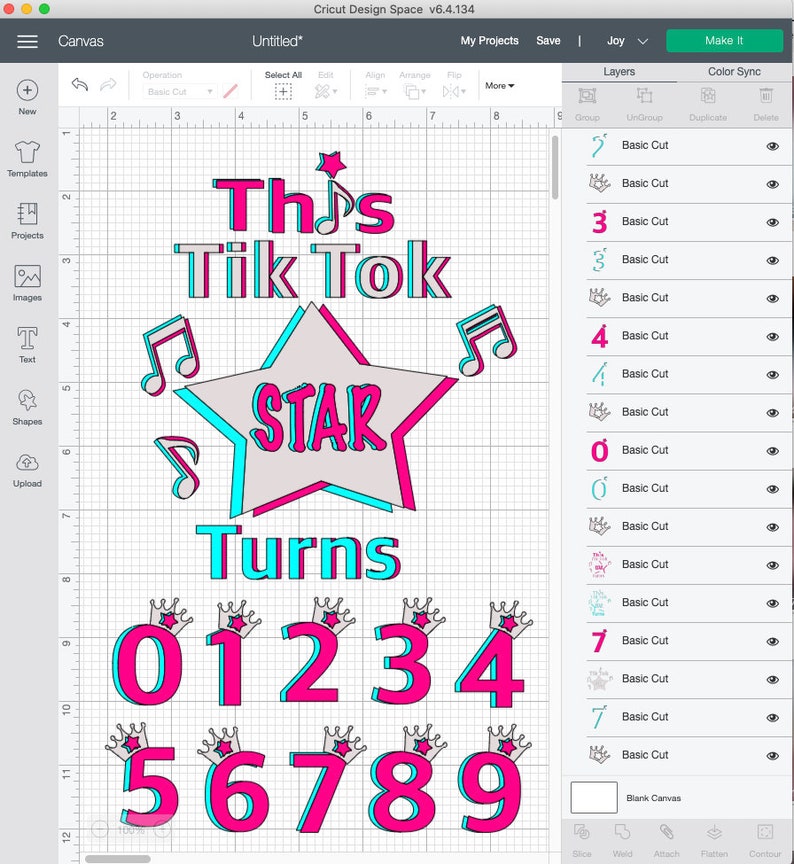Click the Group layers icon
Image resolution: width=794 pixels, height=864 pixels.
587,96
